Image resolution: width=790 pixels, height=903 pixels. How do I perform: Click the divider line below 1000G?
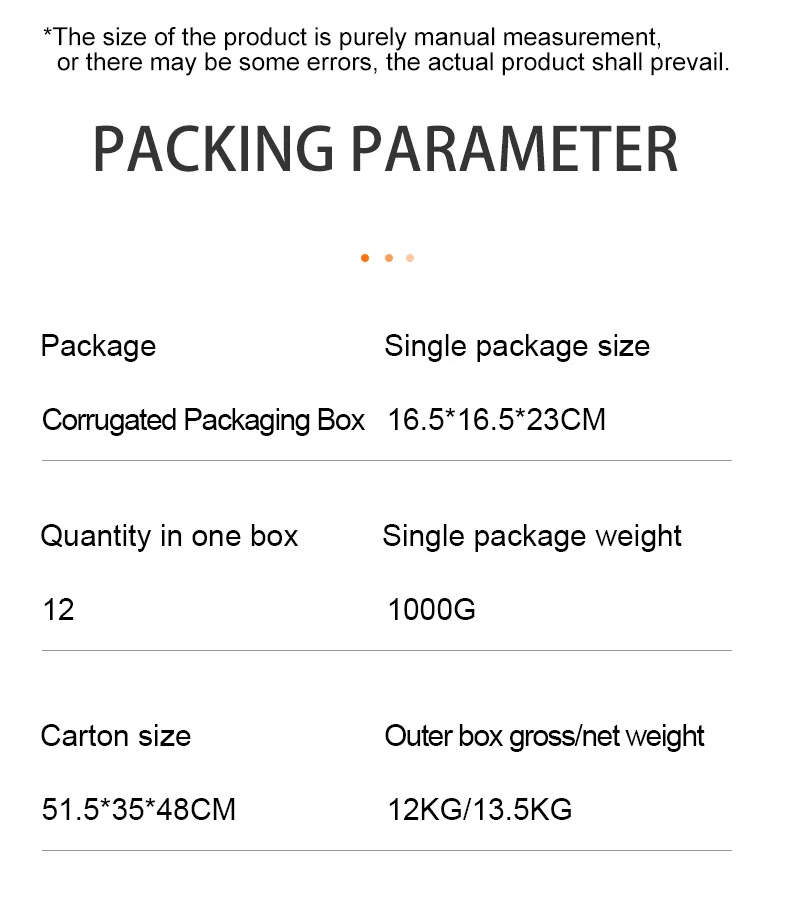(x=386, y=651)
